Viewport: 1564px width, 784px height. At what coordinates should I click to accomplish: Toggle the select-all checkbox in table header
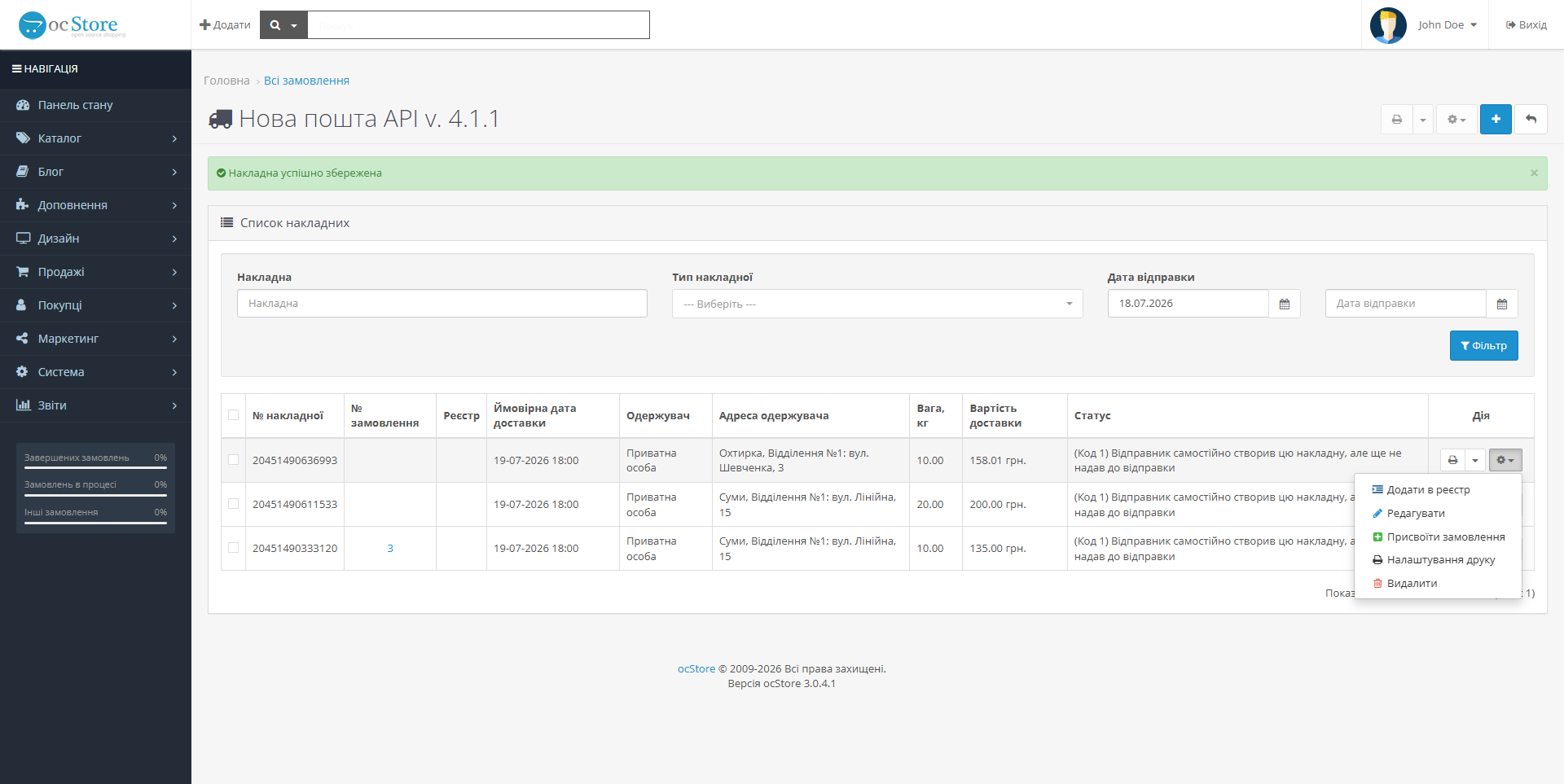(x=234, y=415)
